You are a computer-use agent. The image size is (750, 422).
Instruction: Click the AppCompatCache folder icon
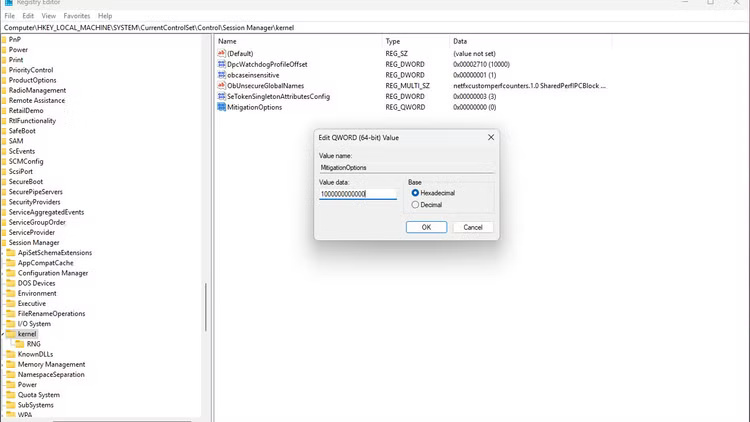point(11,263)
